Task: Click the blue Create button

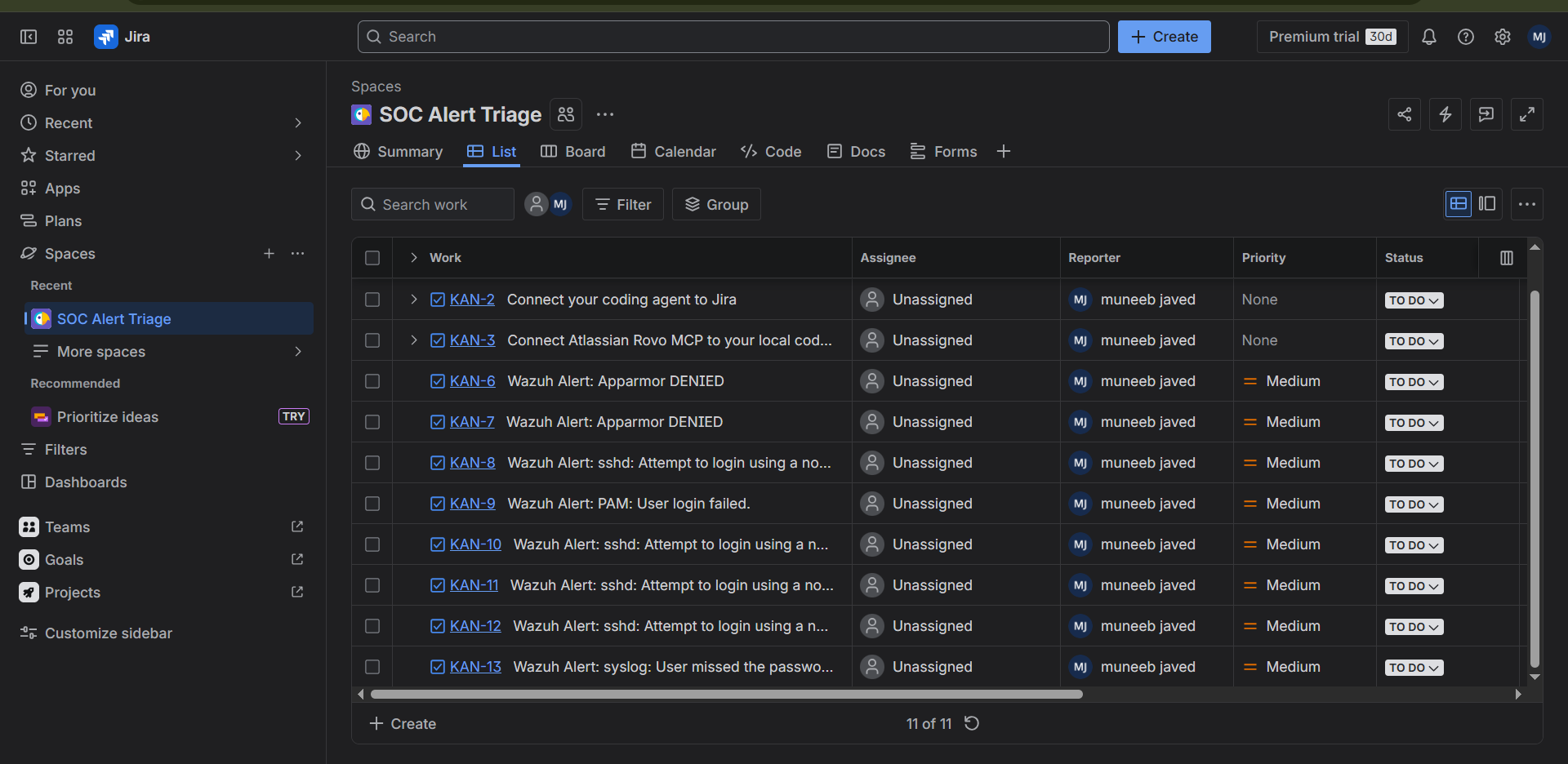Action: (1164, 37)
